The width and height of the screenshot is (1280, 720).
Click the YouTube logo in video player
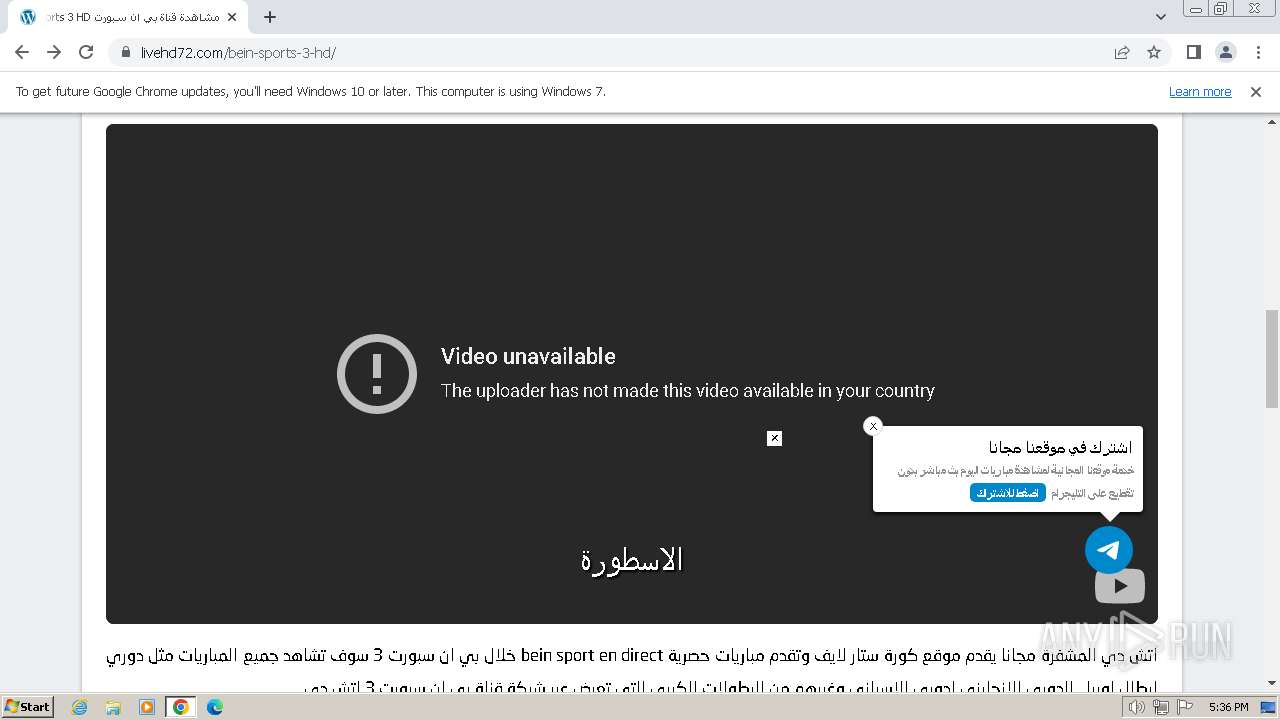[x=1120, y=587]
